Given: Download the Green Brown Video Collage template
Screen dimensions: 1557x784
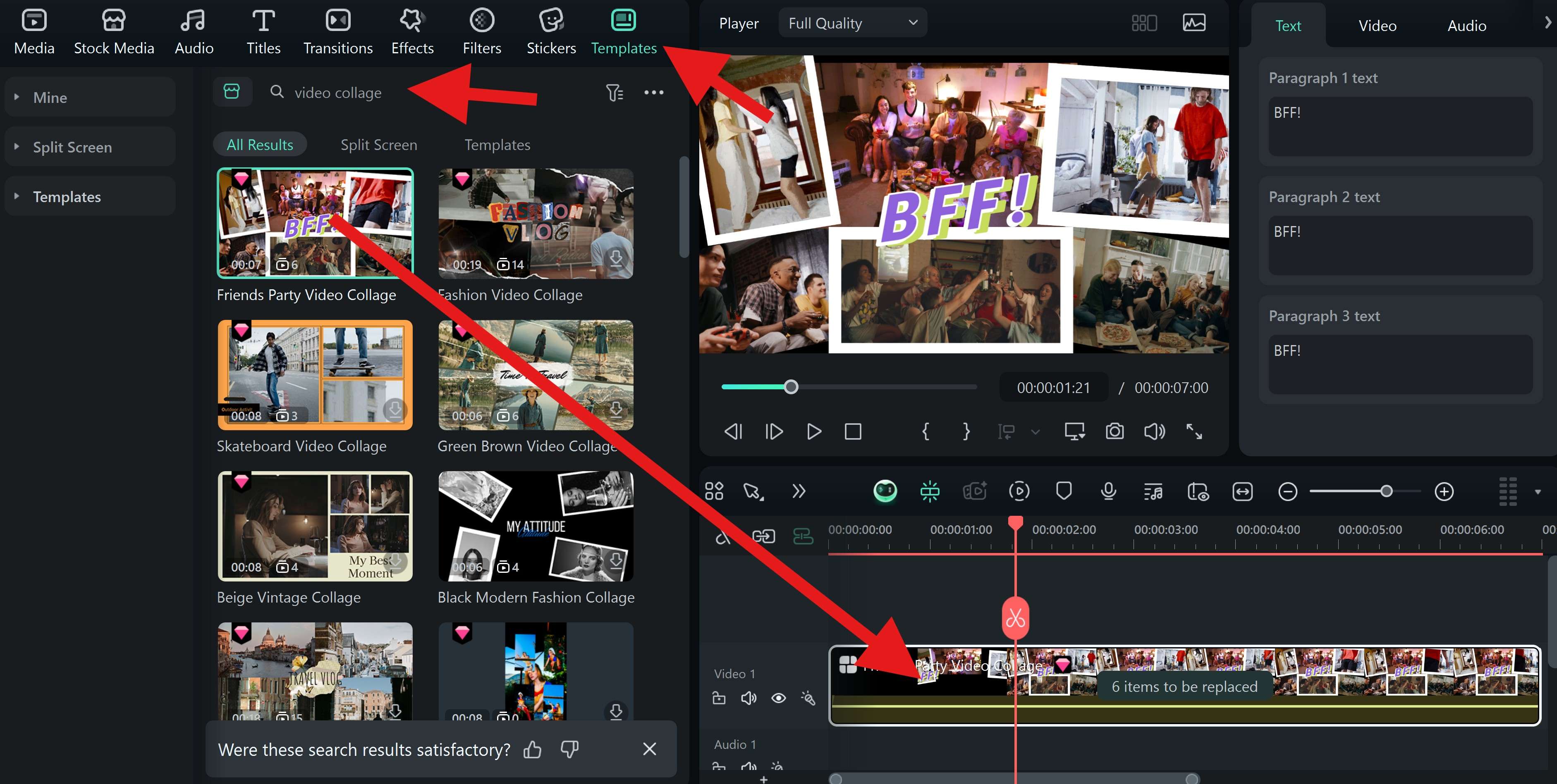Looking at the screenshot, I should (615, 410).
